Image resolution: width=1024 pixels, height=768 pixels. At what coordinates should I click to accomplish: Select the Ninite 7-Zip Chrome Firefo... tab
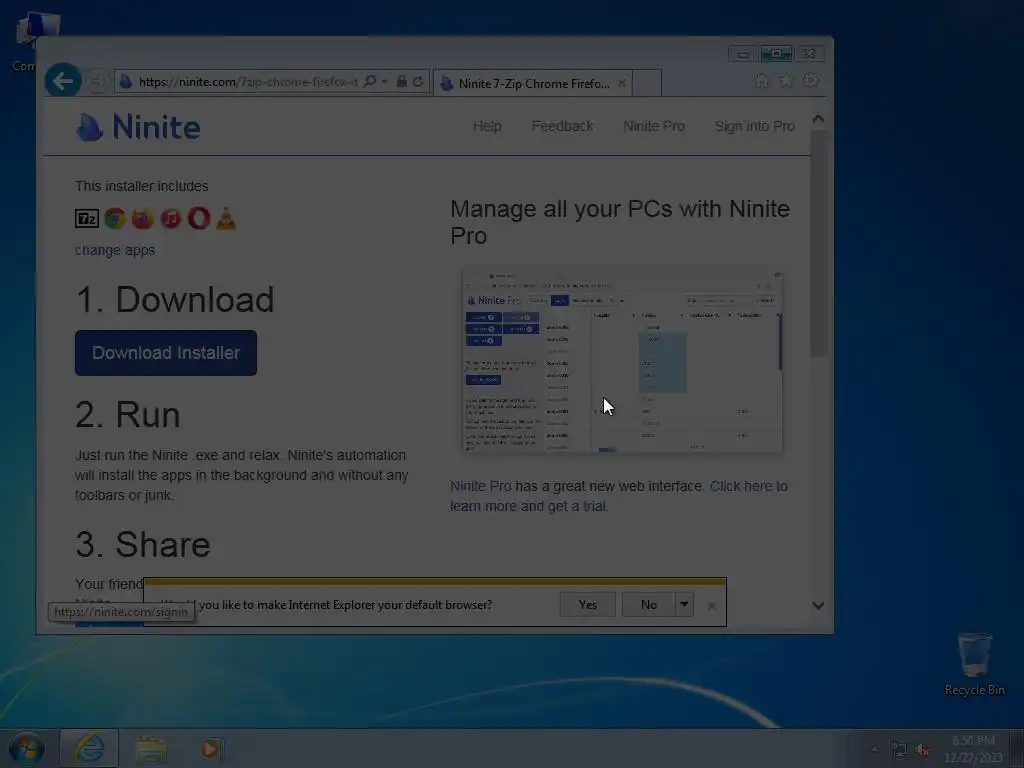tap(533, 83)
